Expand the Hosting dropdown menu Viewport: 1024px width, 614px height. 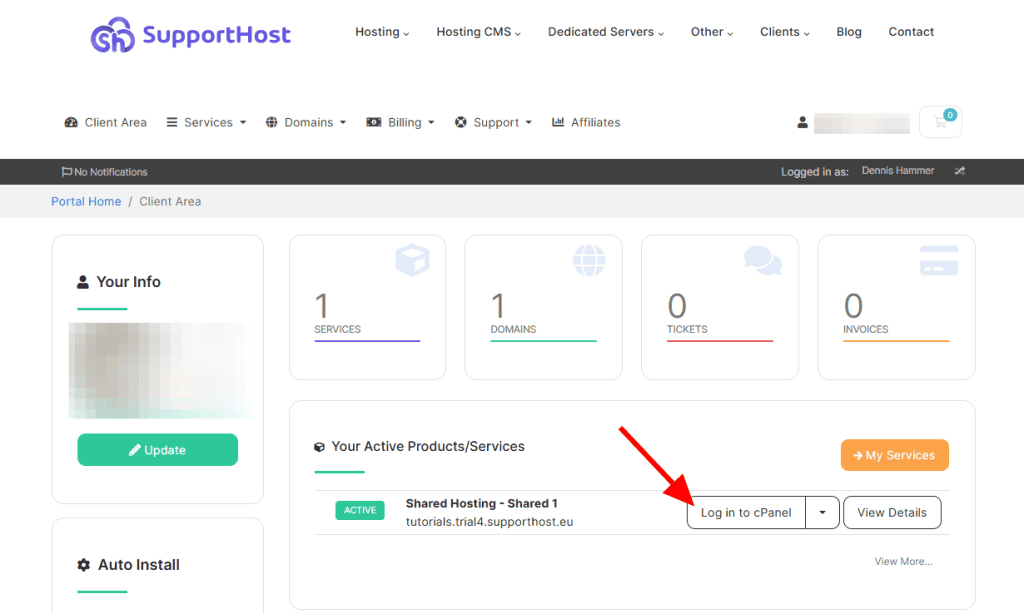(x=382, y=32)
